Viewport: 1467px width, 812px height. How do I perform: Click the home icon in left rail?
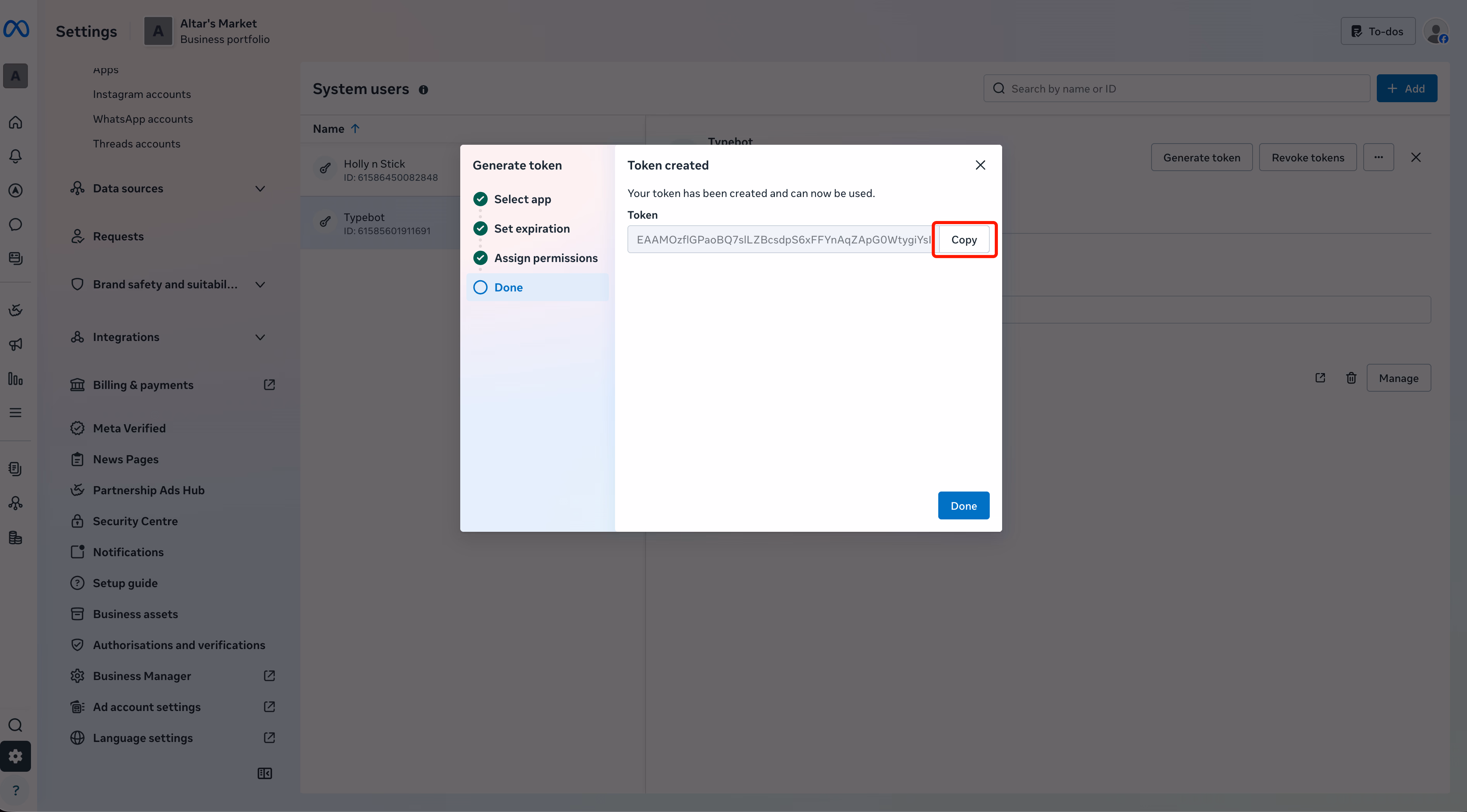pos(15,122)
